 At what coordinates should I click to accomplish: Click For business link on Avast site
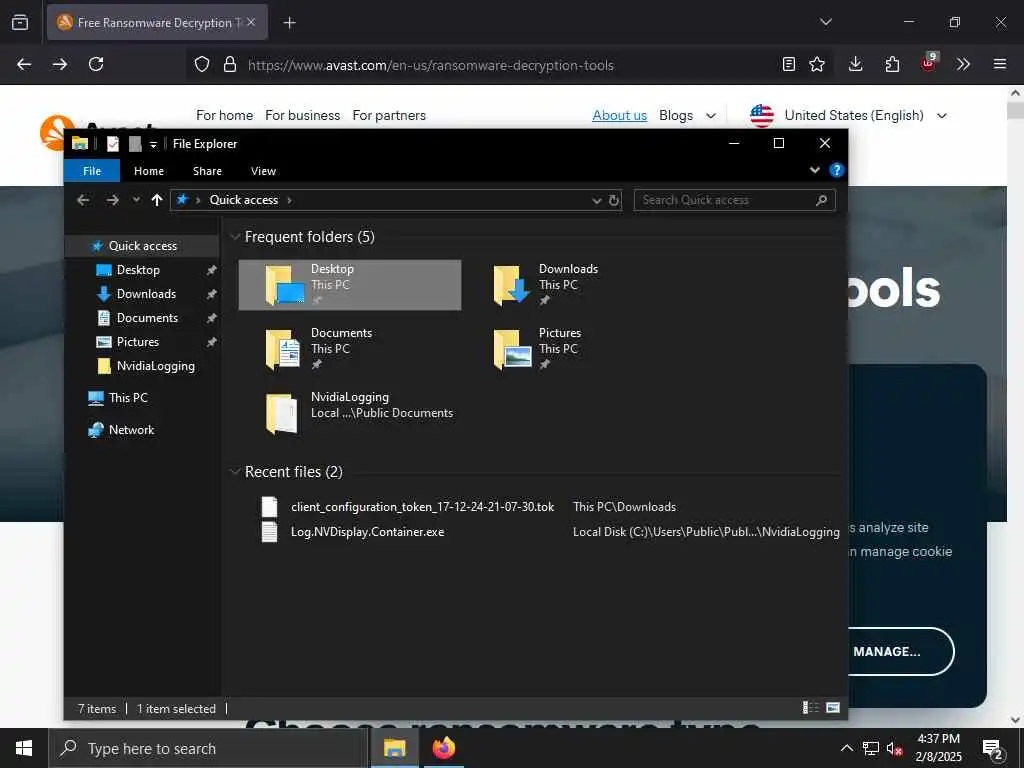[302, 116]
